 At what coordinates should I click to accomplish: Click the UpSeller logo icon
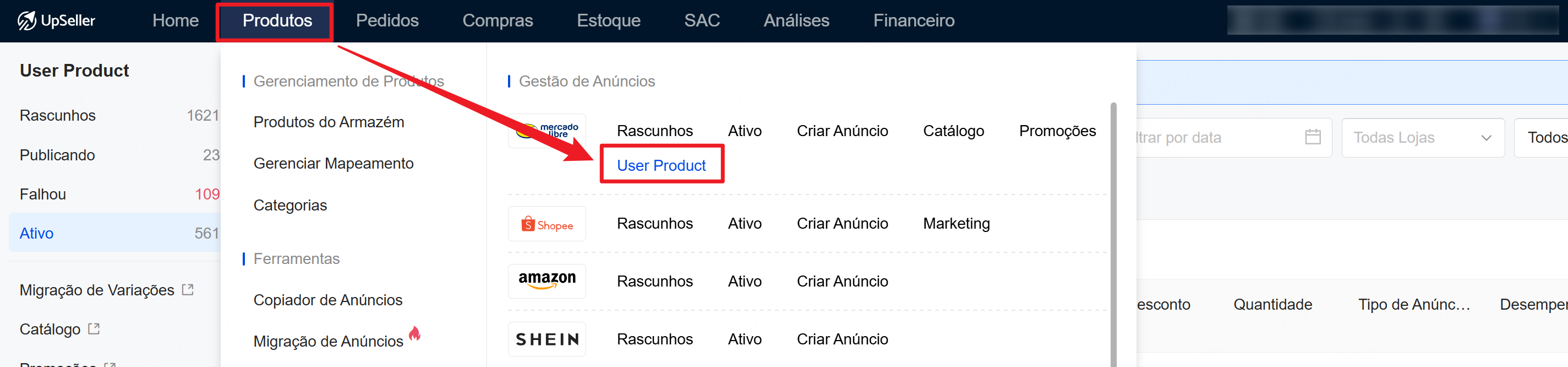point(27,21)
